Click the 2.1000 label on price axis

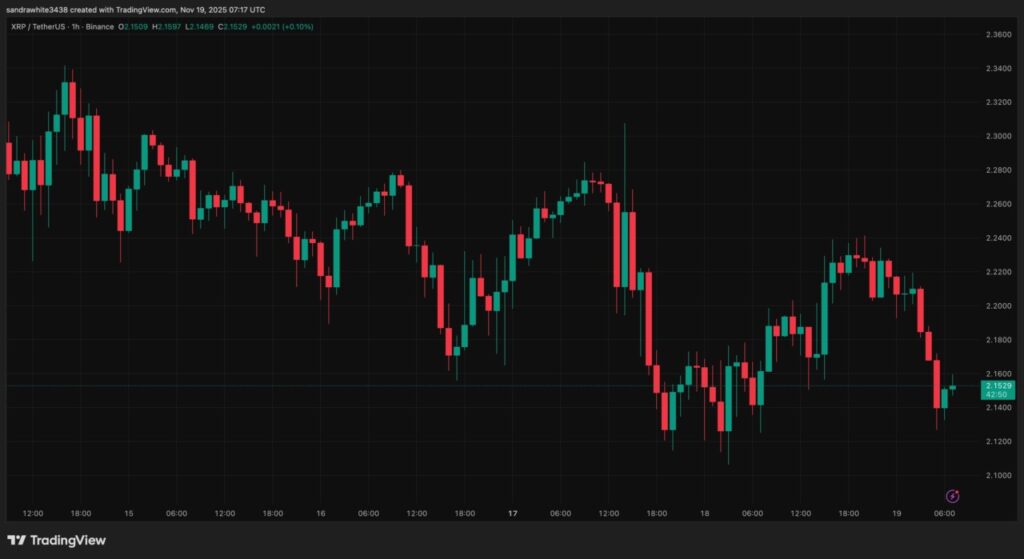pos(998,475)
